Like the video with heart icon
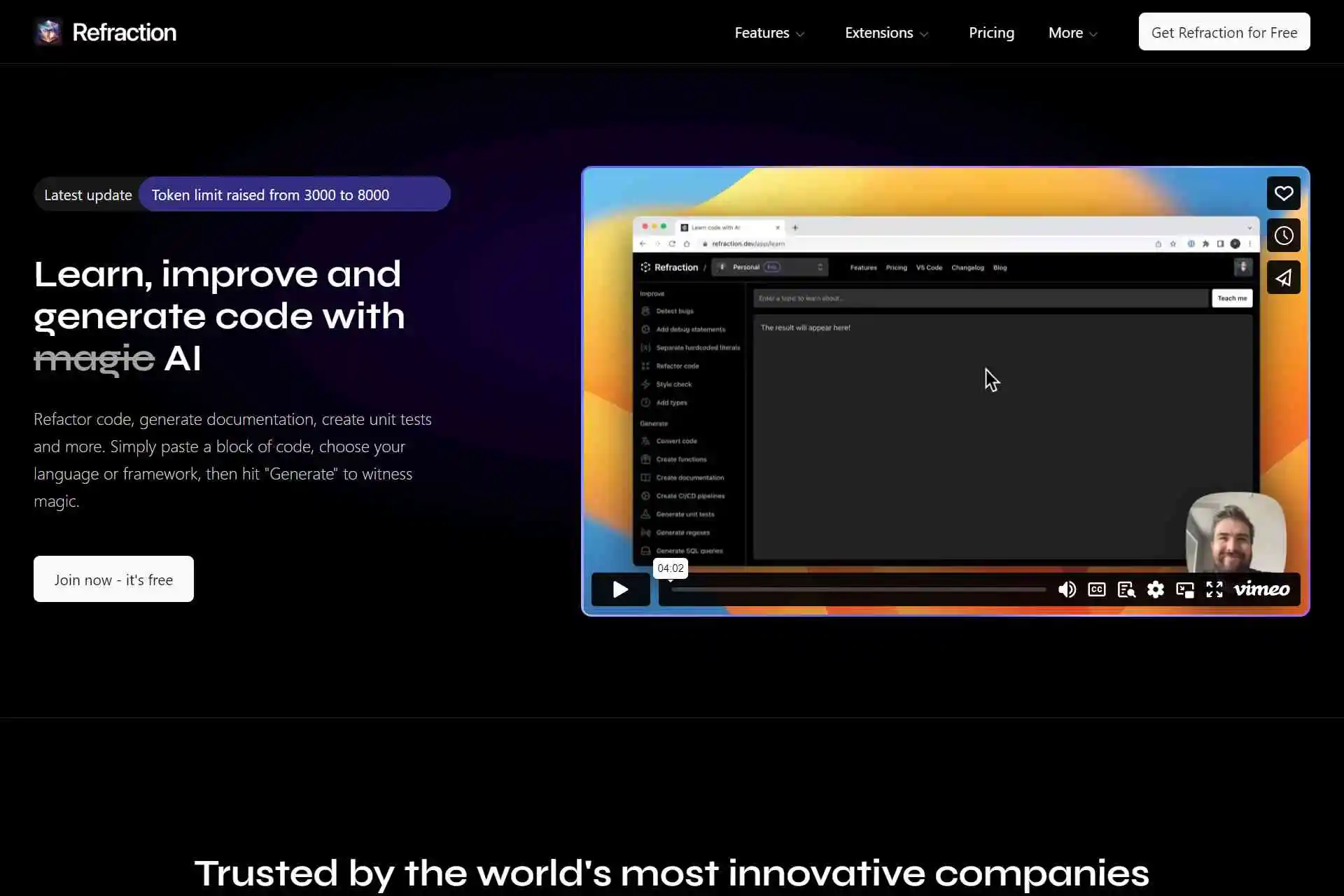This screenshot has width=1344, height=896. click(1283, 193)
